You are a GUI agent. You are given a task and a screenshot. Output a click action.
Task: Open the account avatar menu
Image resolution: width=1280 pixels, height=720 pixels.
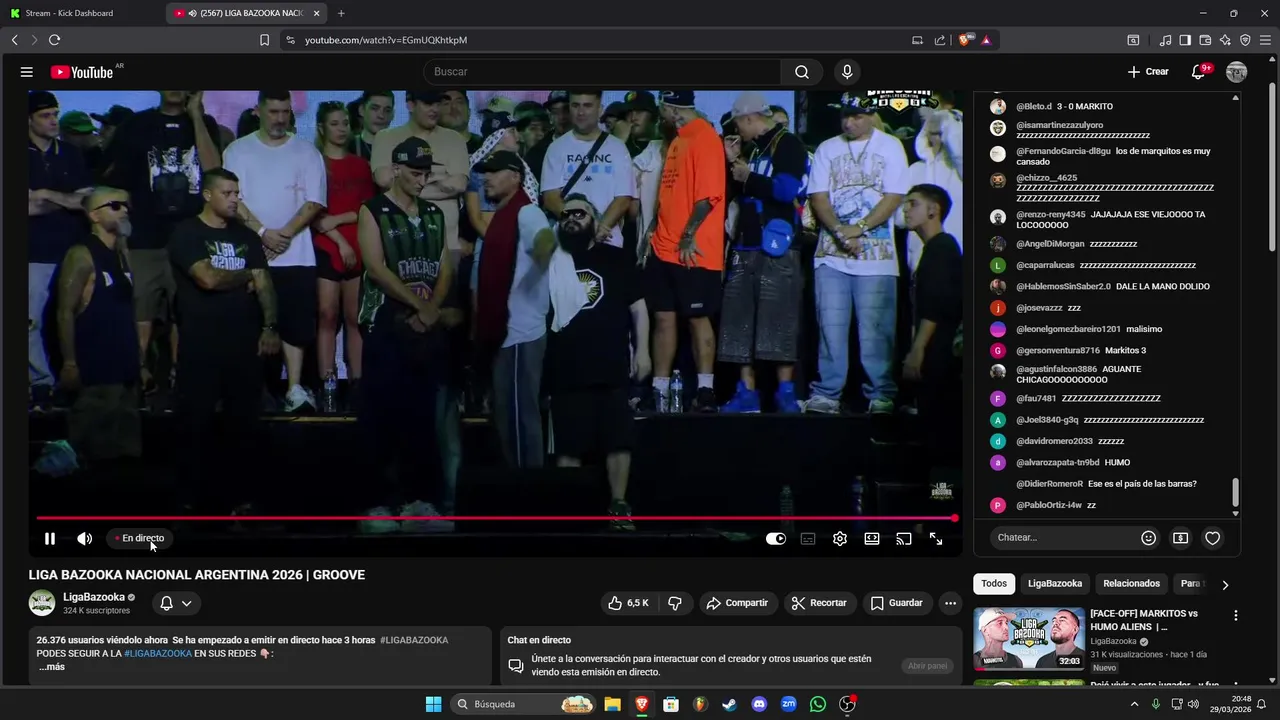pyautogui.click(x=1237, y=72)
